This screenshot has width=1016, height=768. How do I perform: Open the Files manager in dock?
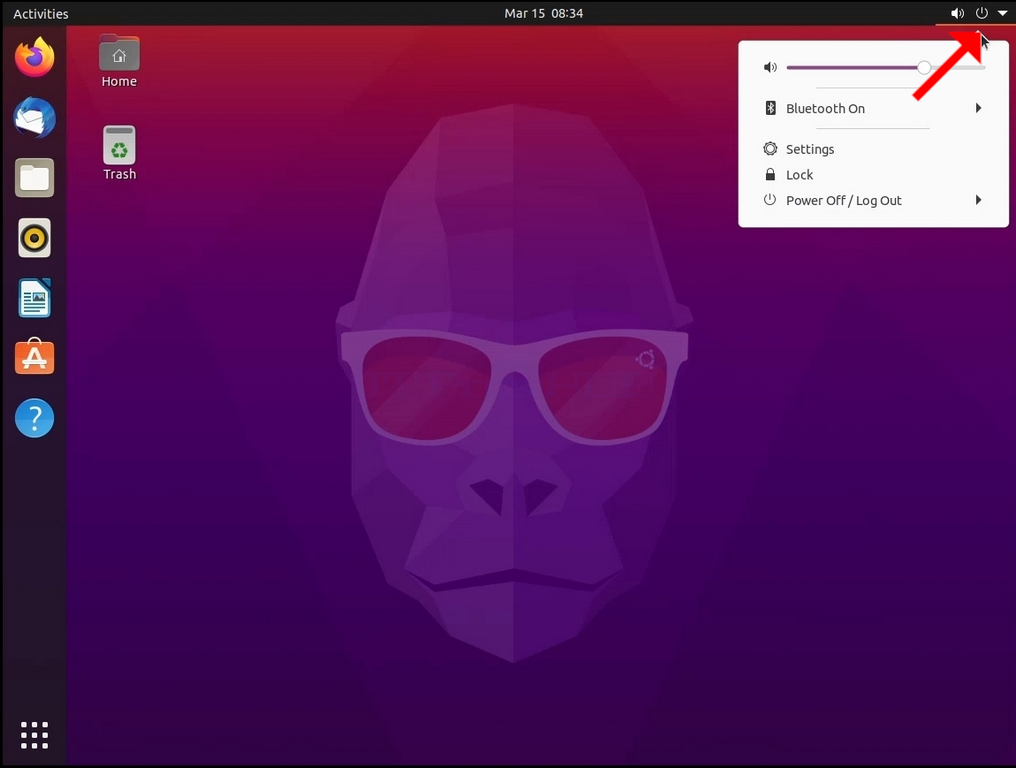click(34, 178)
